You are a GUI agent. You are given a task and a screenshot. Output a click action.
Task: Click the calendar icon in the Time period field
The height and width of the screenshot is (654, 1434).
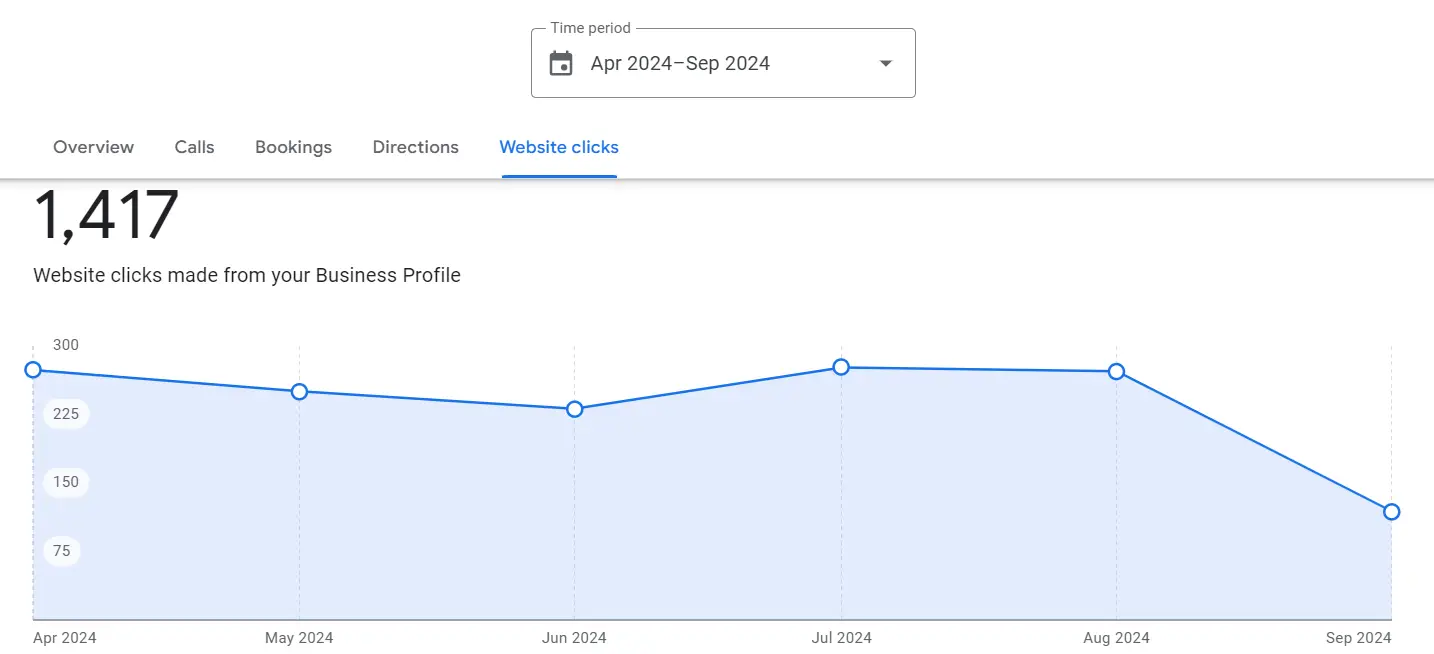point(561,62)
